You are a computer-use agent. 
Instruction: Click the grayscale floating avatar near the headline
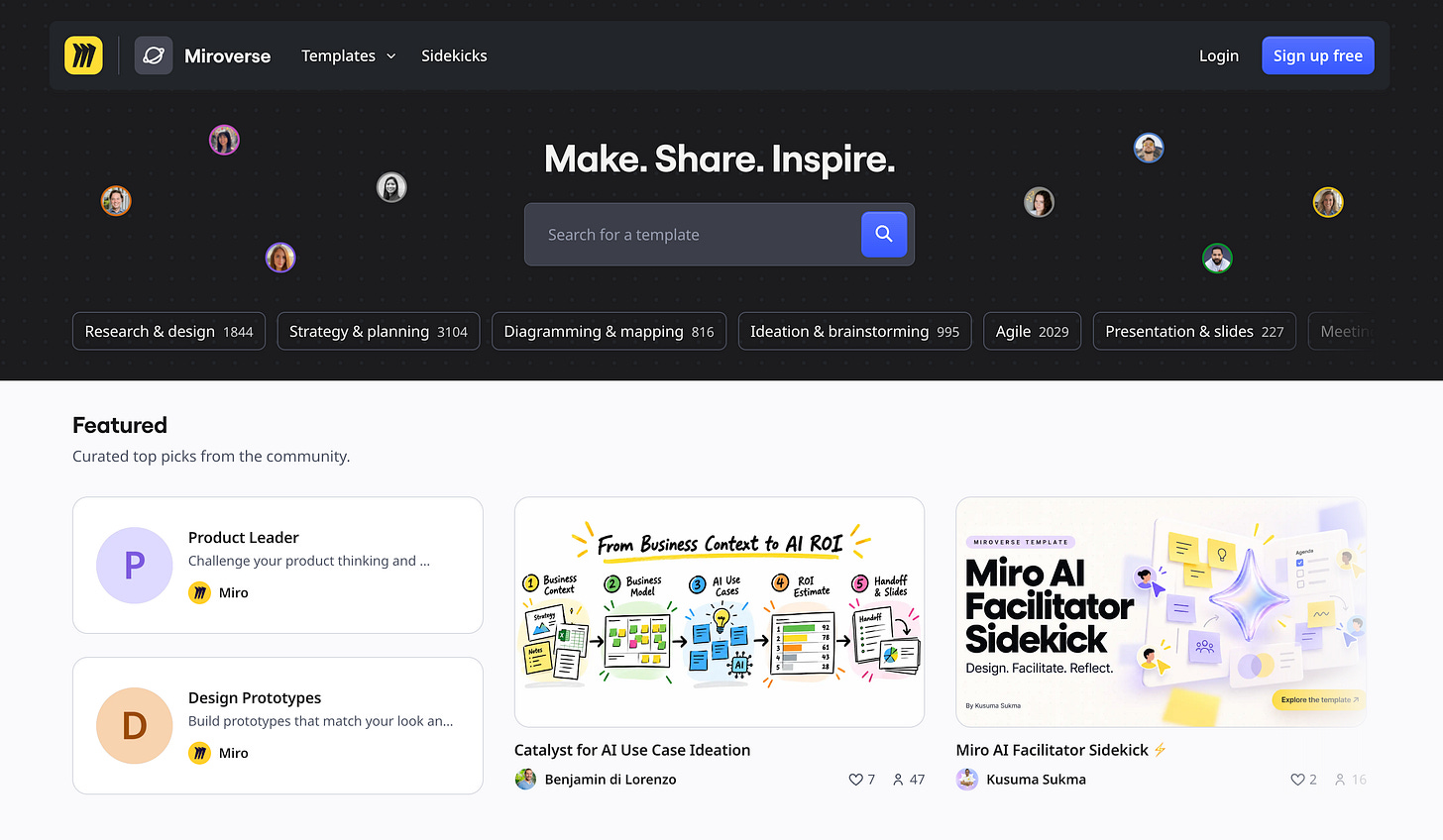tap(391, 187)
